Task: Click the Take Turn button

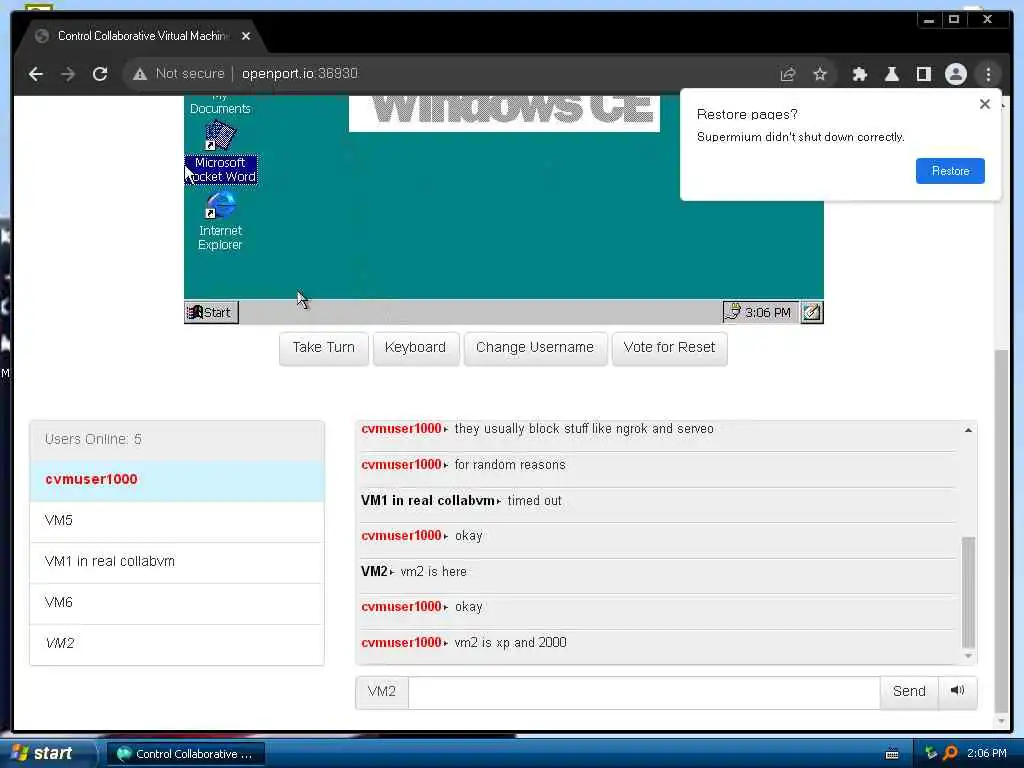Action: point(324,348)
